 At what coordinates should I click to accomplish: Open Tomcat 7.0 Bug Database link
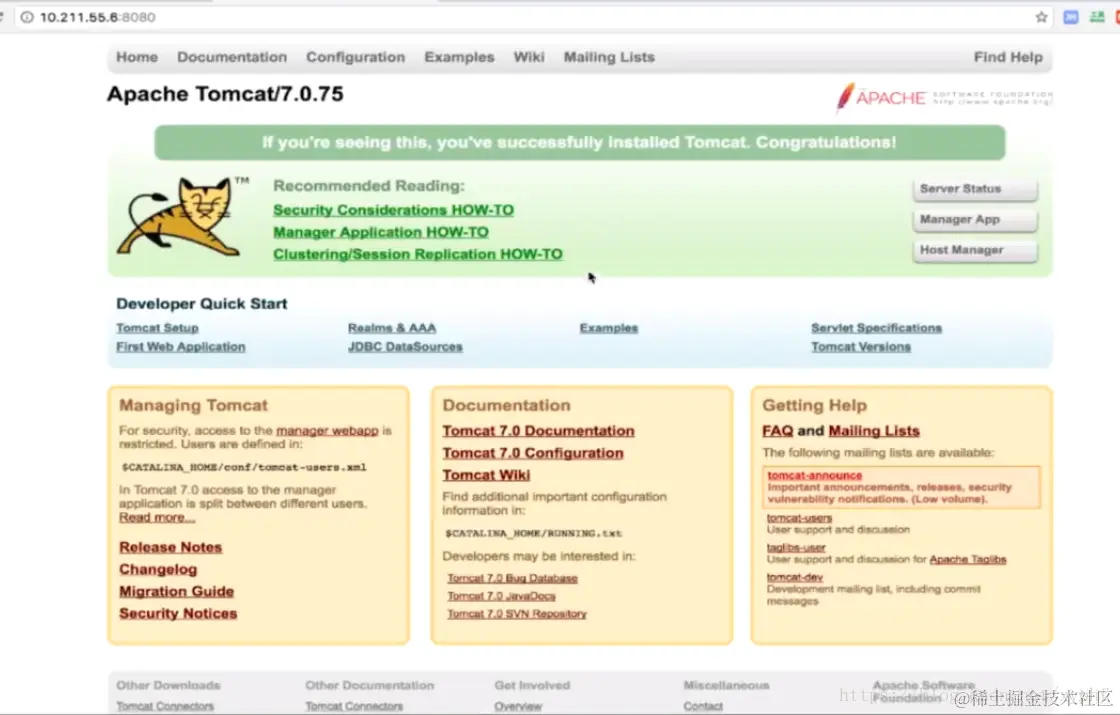512,578
